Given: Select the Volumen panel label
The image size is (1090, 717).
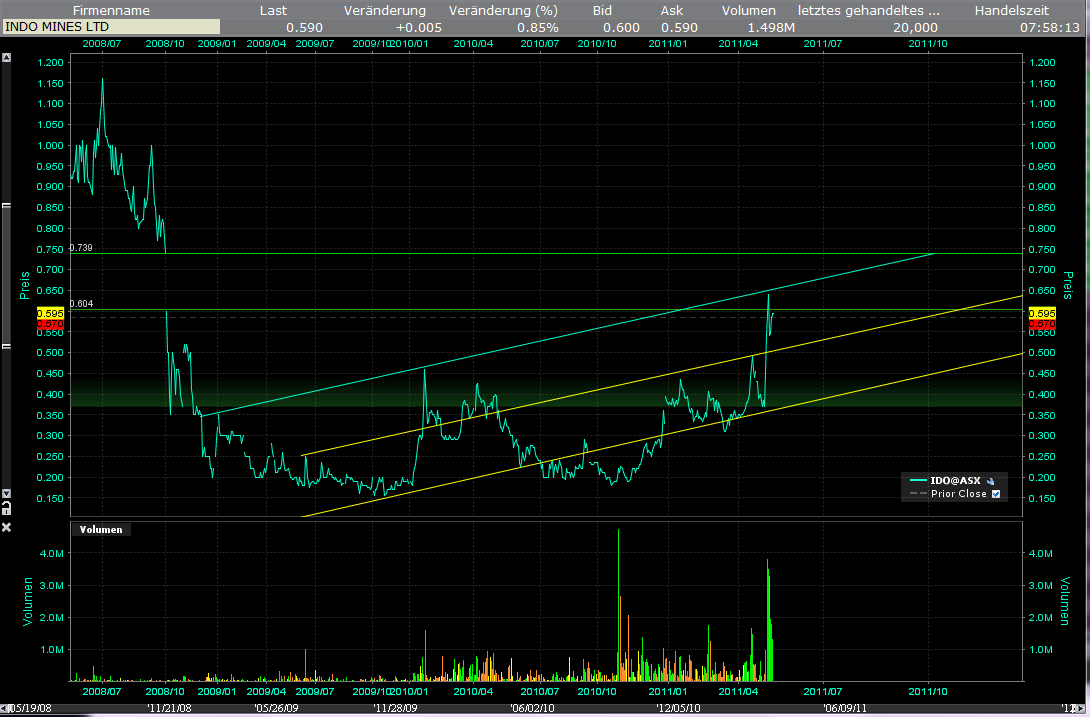Looking at the screenshot, I should [101, 530].
